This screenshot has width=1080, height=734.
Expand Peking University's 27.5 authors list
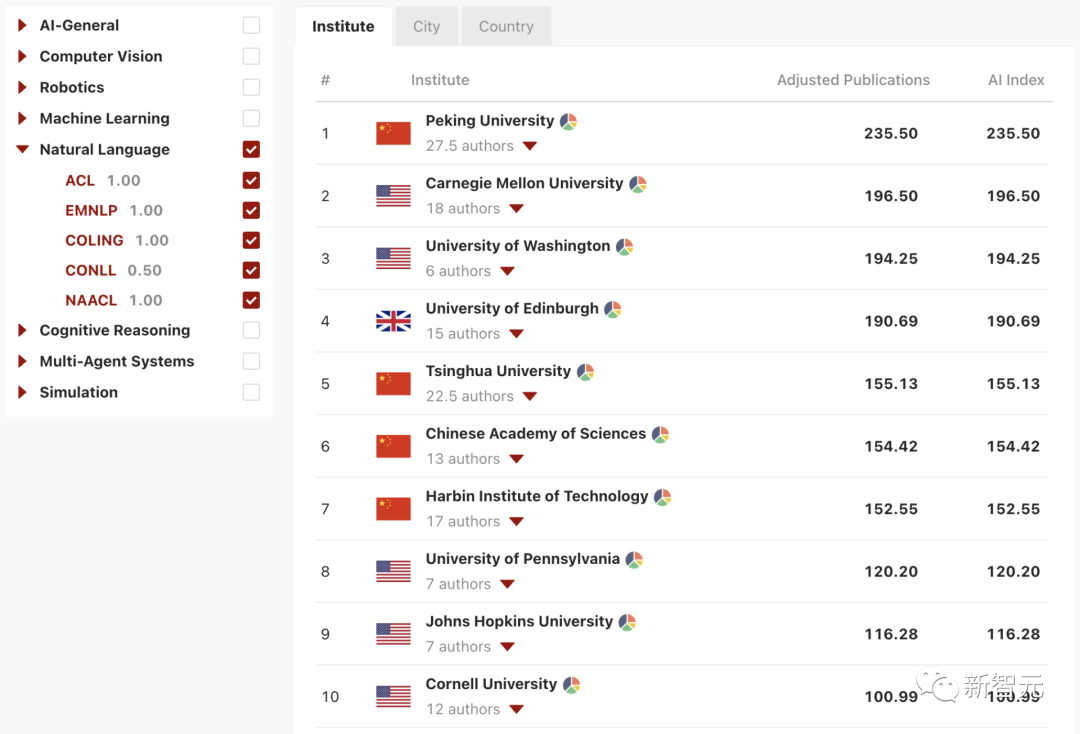click(530, 146)
